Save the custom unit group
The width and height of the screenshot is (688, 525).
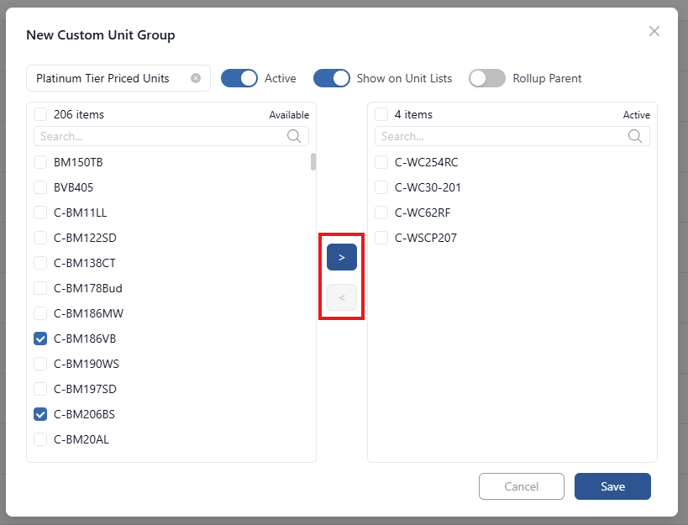pyautogui.click(x=613, y=486)
